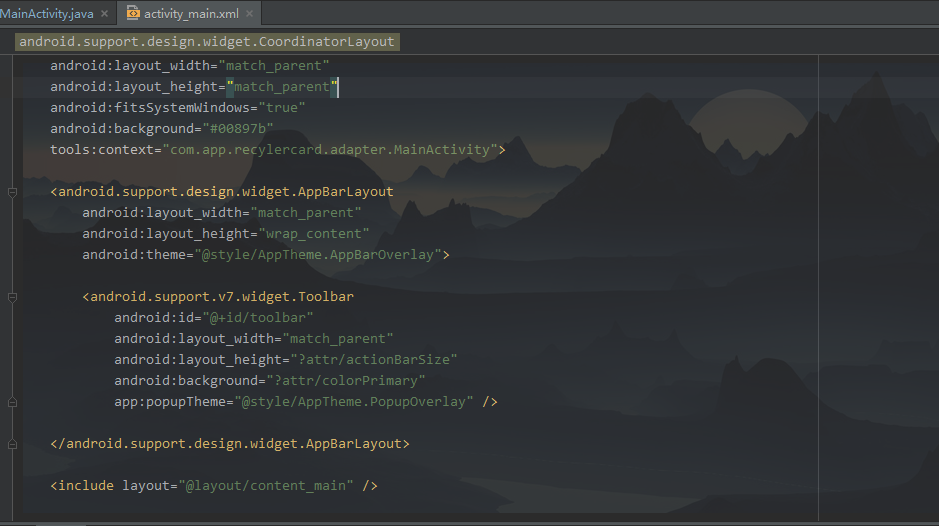Close the MainActivity.java tab
The height and width of the screenshot is (526, 939).
pyautogui.click(x=104, y=14)
